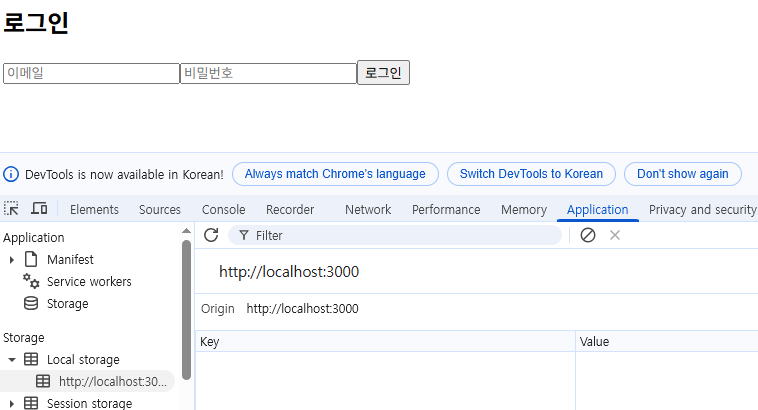Open the Network tab
758x410 pixels.
click(x=368, y=209)
